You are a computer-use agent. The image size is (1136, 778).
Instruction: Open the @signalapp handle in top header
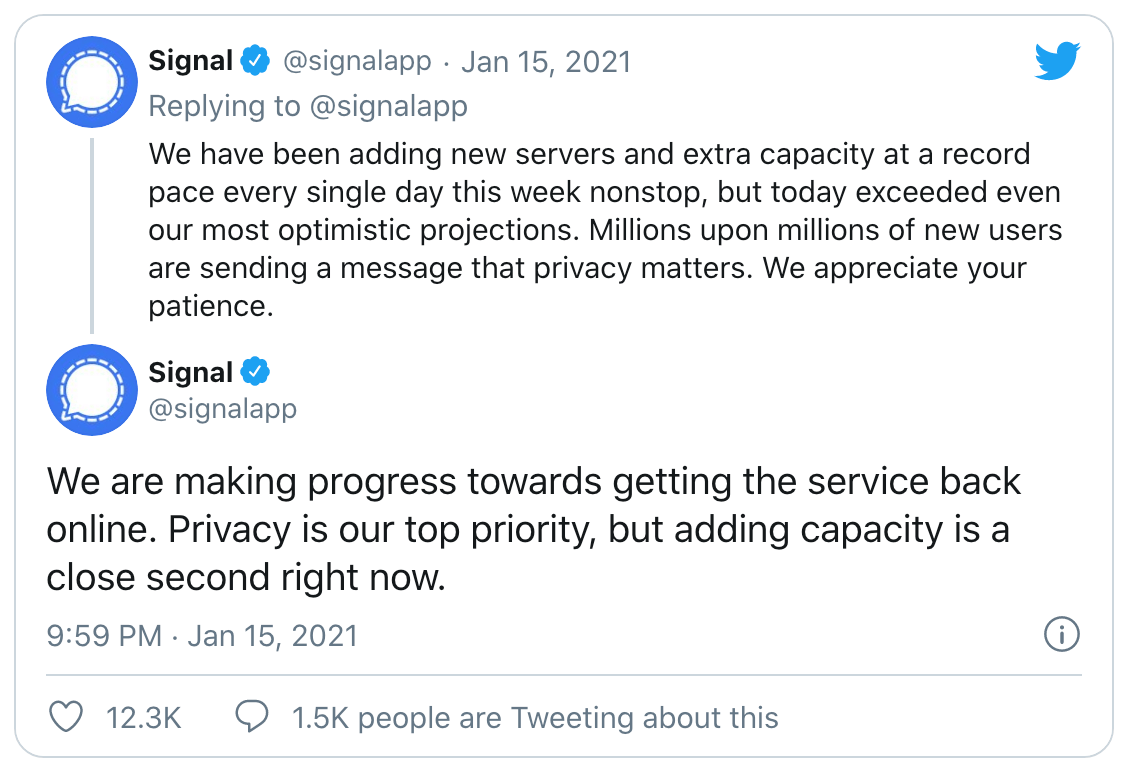point(357,62)
